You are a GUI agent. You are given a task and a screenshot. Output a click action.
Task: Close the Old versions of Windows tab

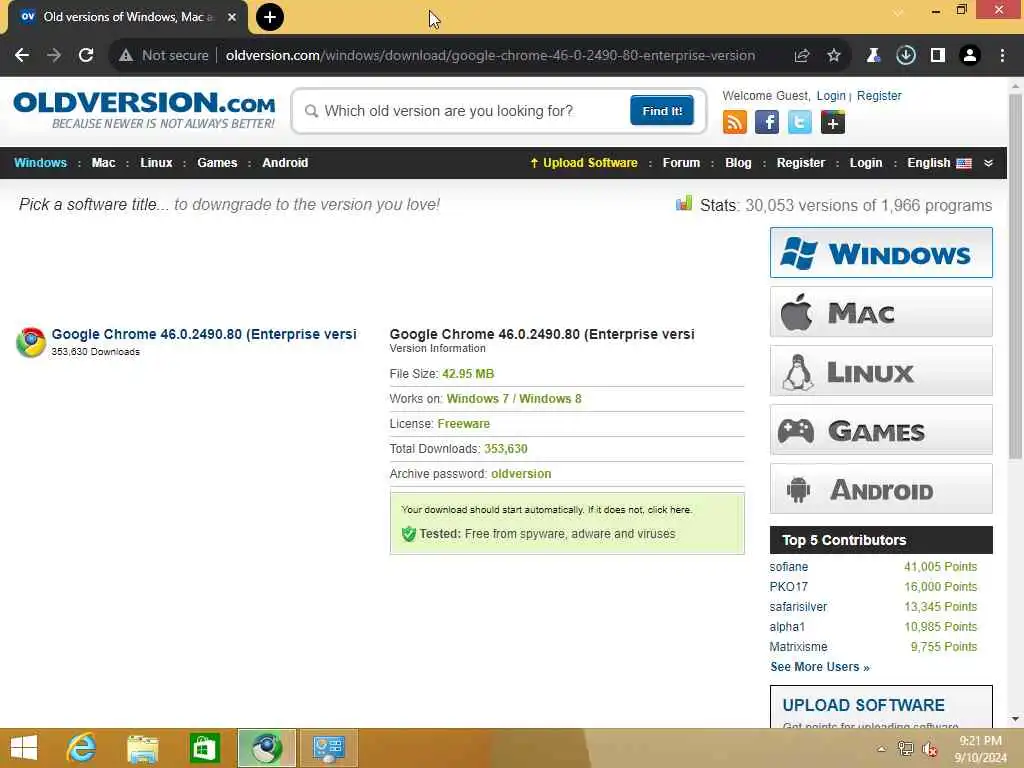[x=232, y=17]
